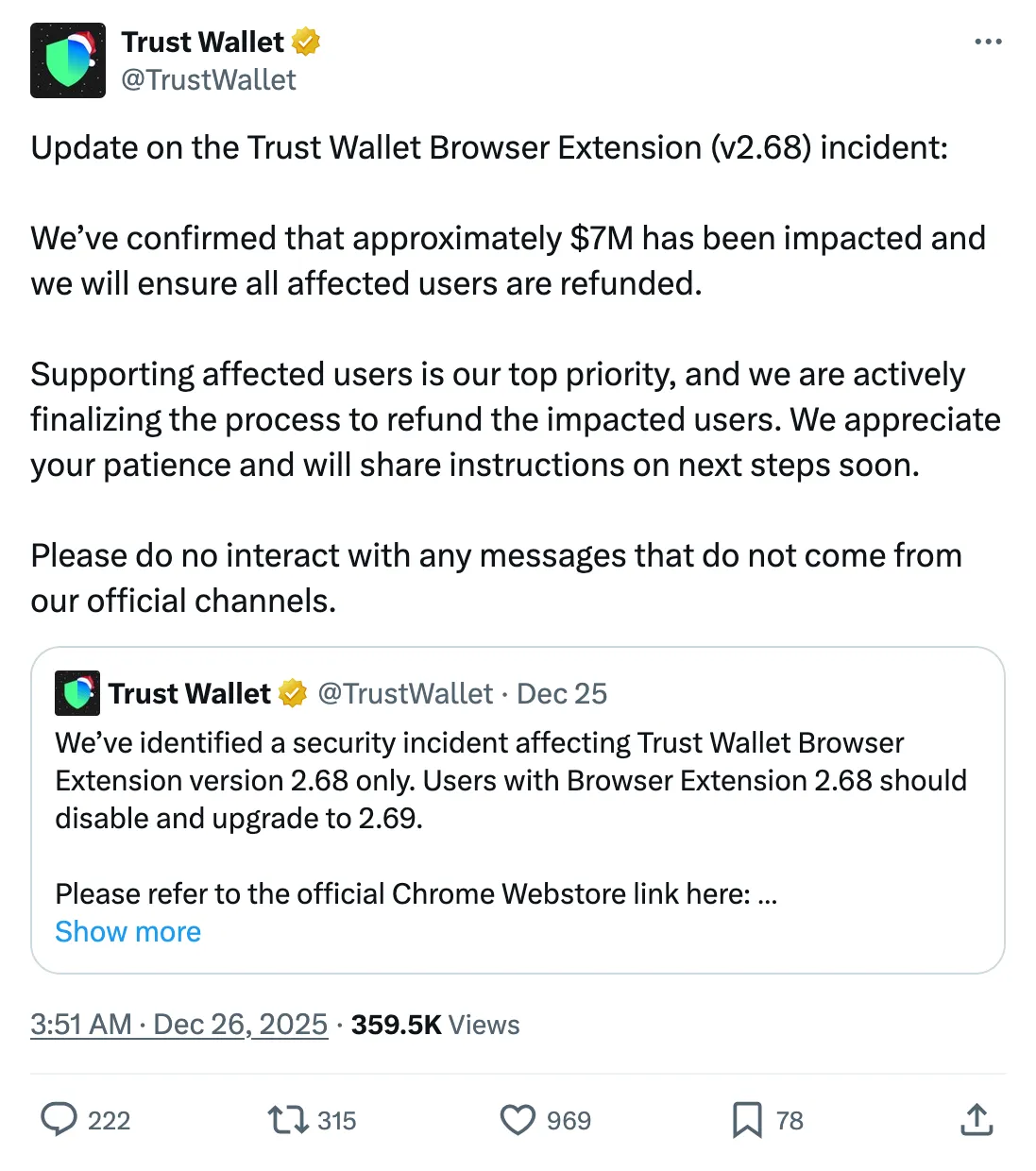Click verified badge in the quoted tweet
Image resolution: width=1036 pixels, height=1171 pixels.
click(x=293, y=693)
